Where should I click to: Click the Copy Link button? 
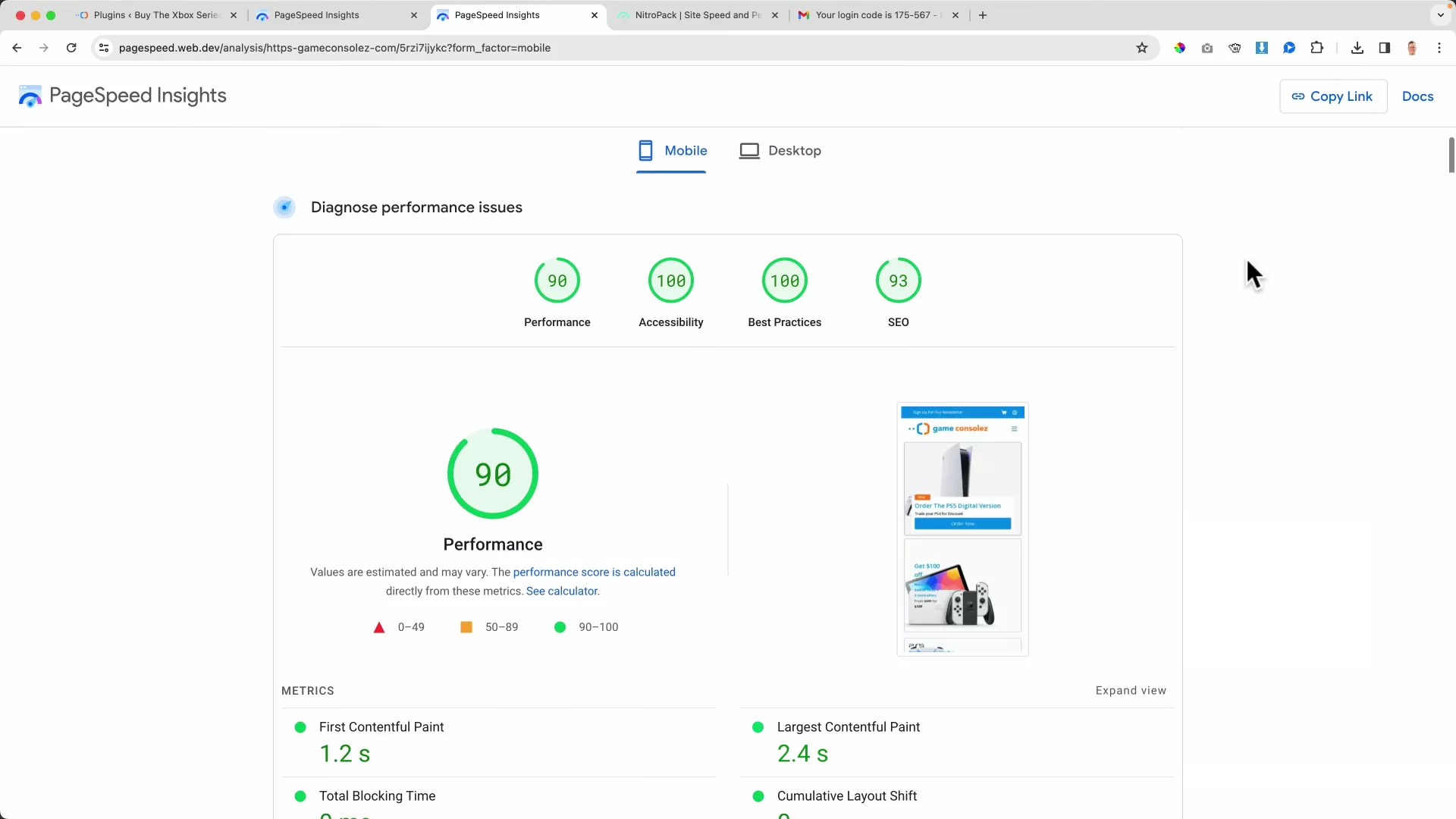coord(1332,96)
